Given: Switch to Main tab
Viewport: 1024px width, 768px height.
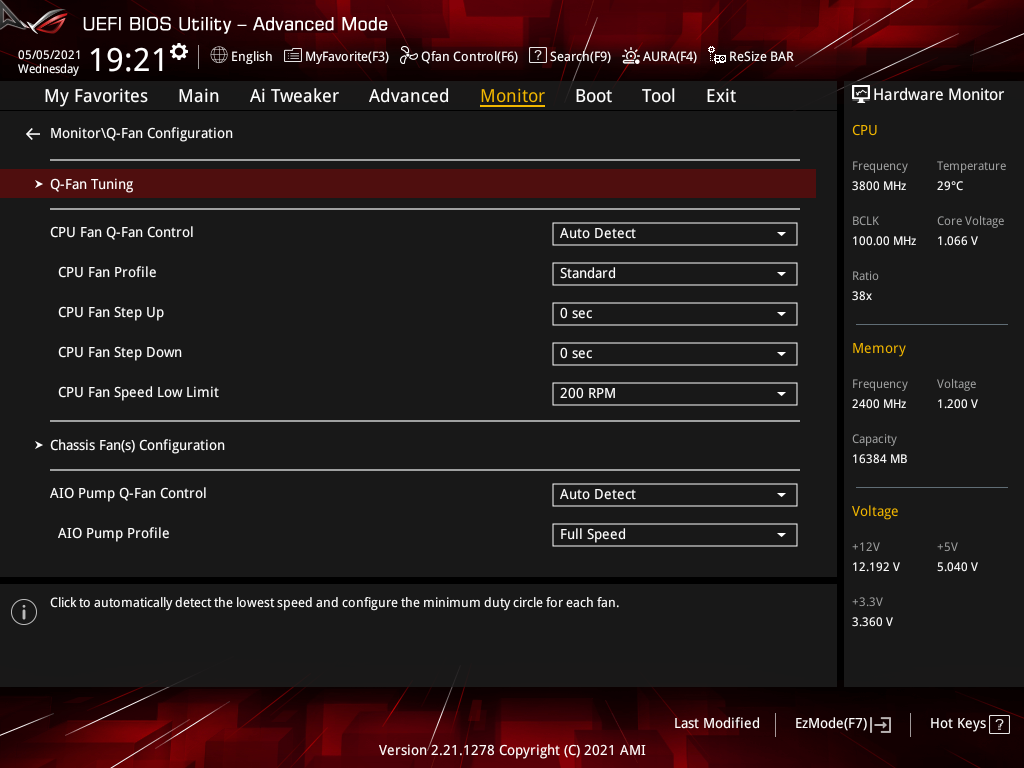Looking at the screenshot, I should pyautogui.click(x=199, y=96).
